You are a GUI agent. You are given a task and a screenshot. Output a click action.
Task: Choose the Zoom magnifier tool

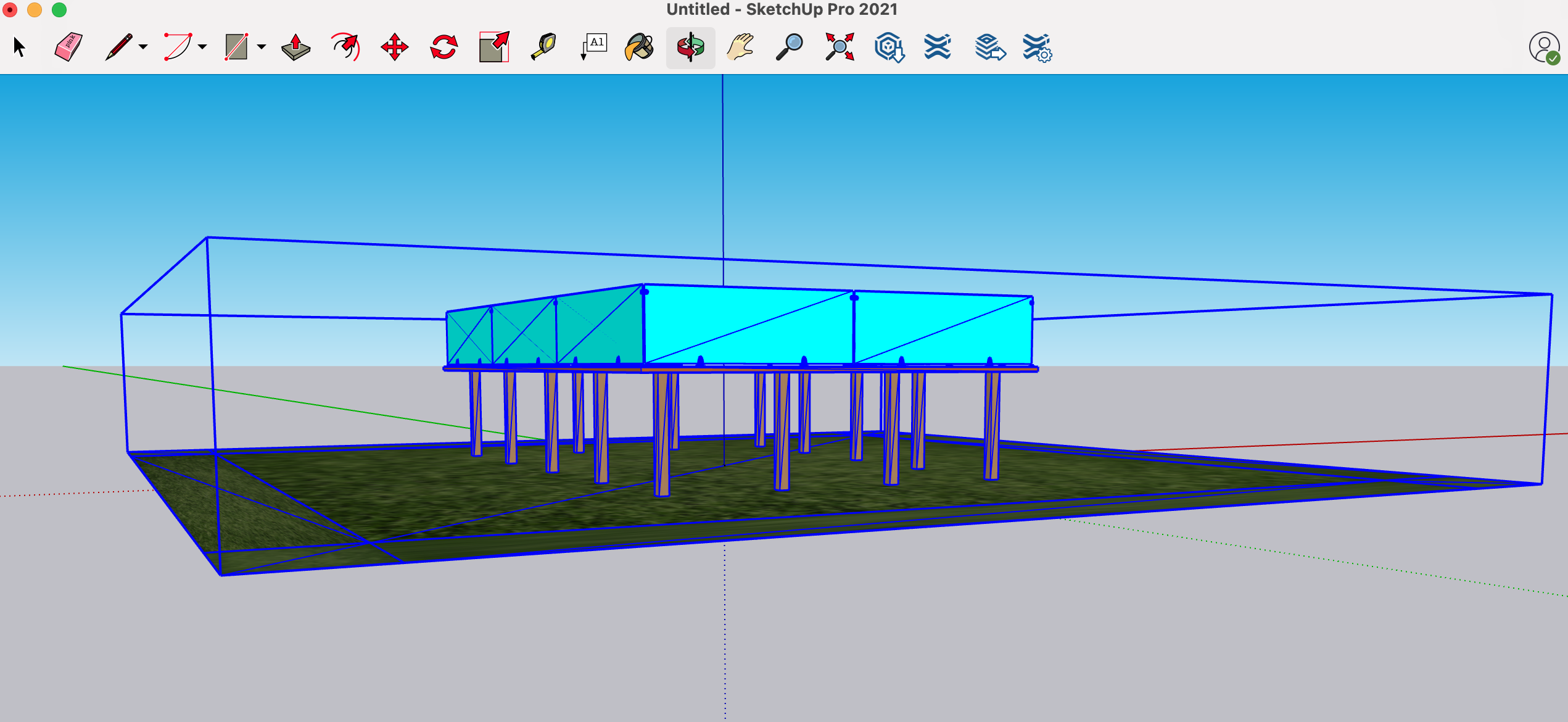tap(790, 47)
